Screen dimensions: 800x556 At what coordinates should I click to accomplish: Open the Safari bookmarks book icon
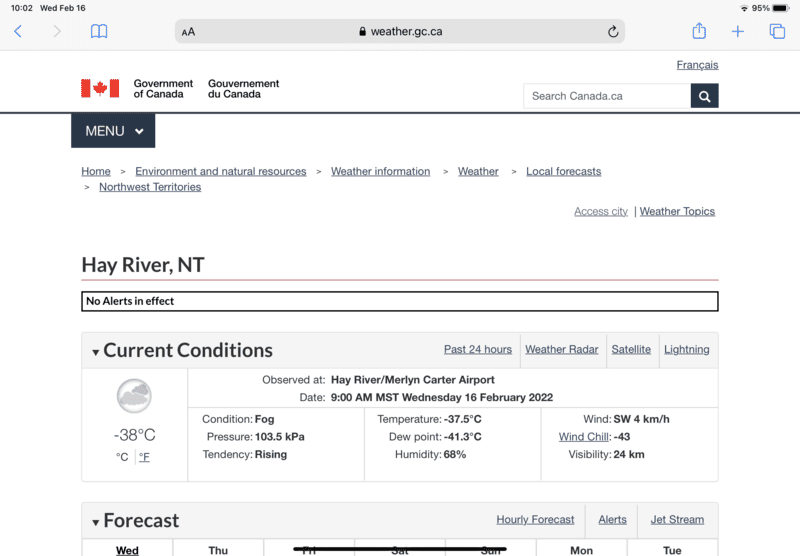click(99, 32)
